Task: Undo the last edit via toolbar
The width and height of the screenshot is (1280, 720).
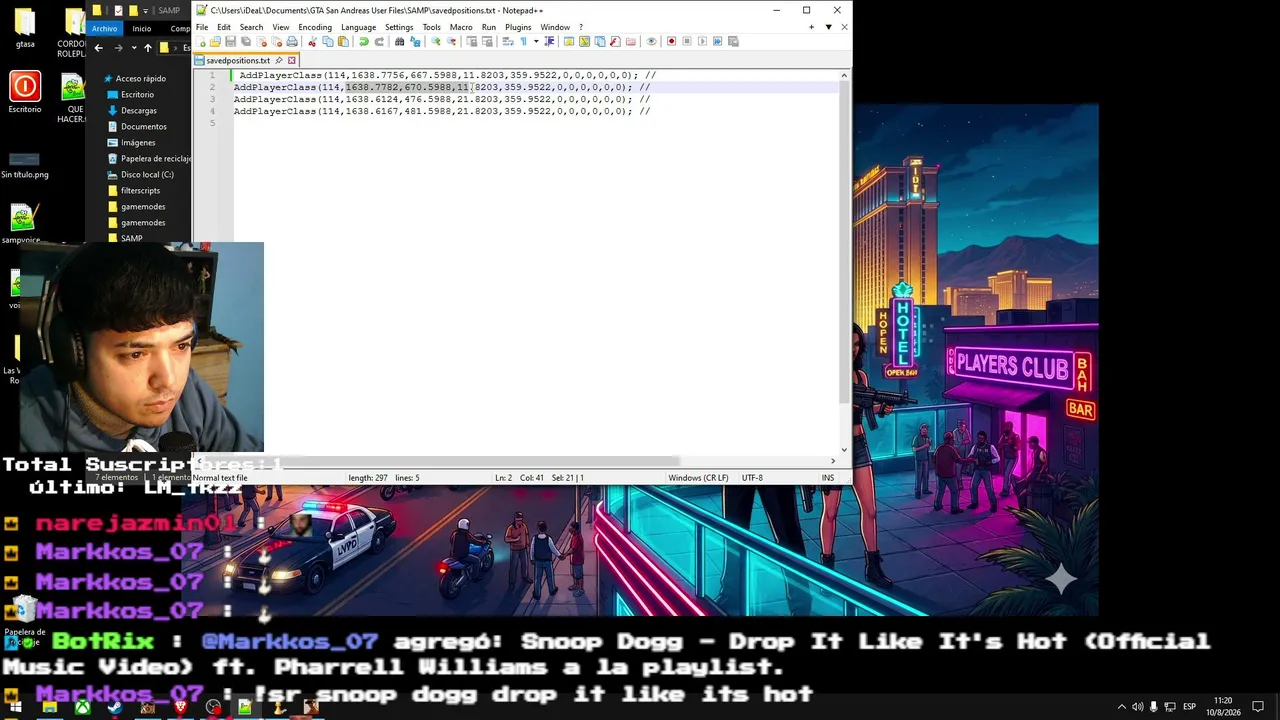Action: tap(364, 42)
